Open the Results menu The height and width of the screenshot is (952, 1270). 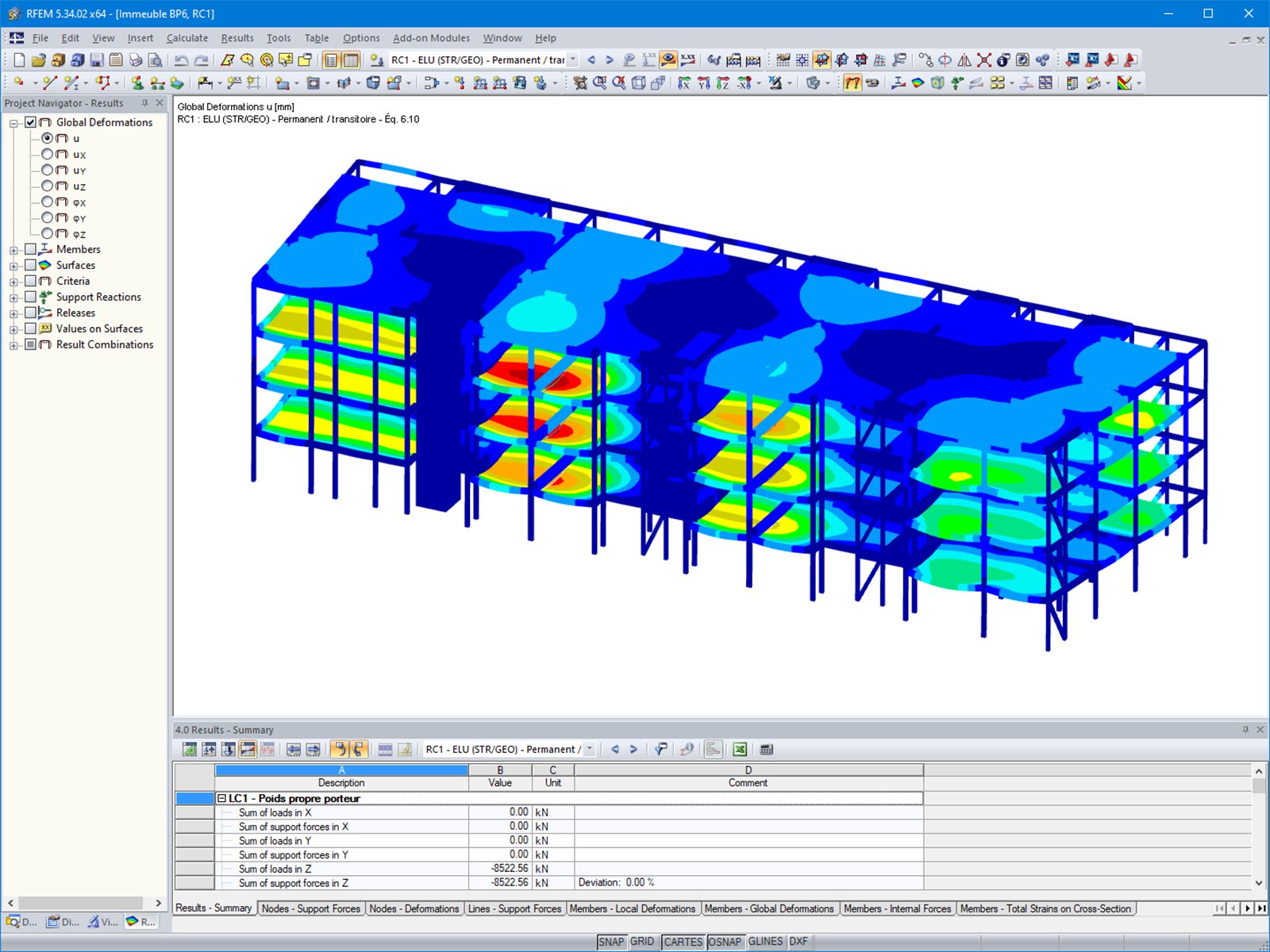pos(237,38)
